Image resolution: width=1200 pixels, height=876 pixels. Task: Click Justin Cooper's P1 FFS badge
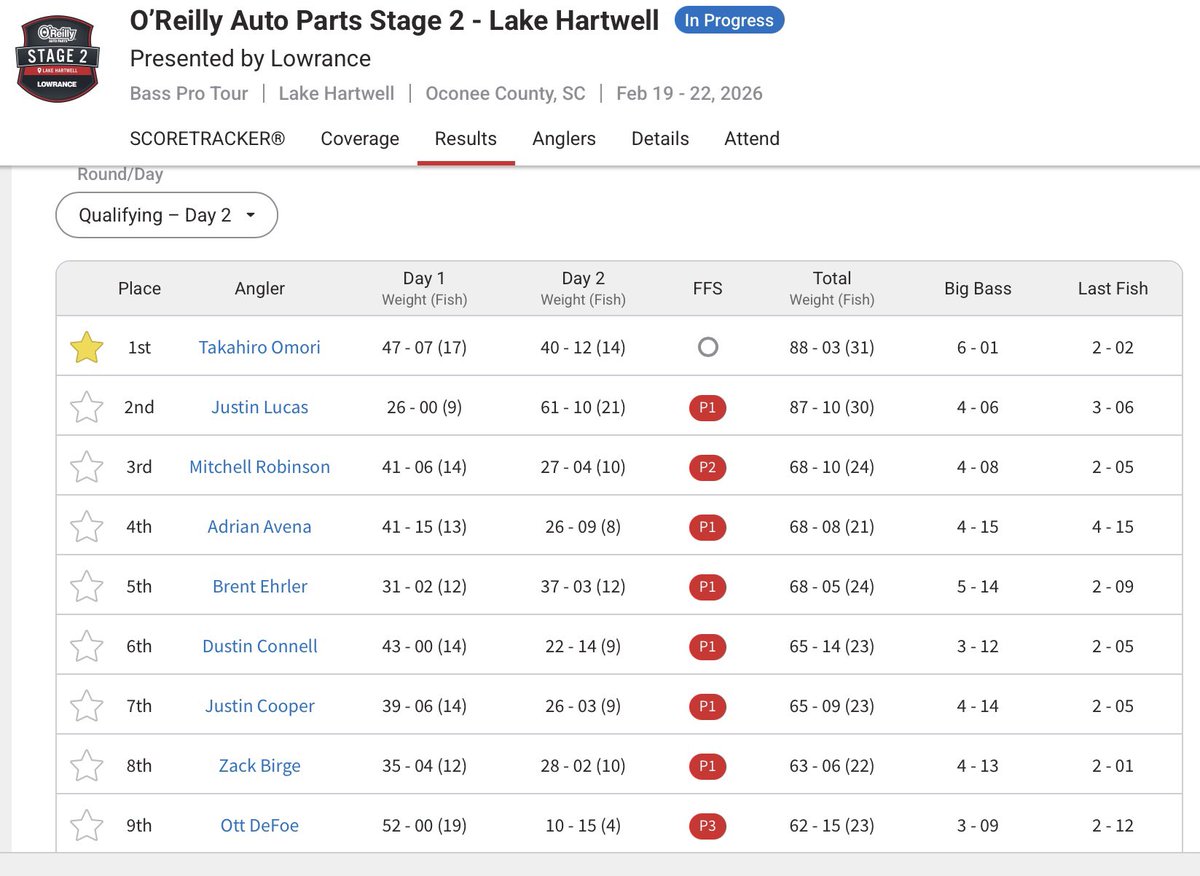click(708, 706)
